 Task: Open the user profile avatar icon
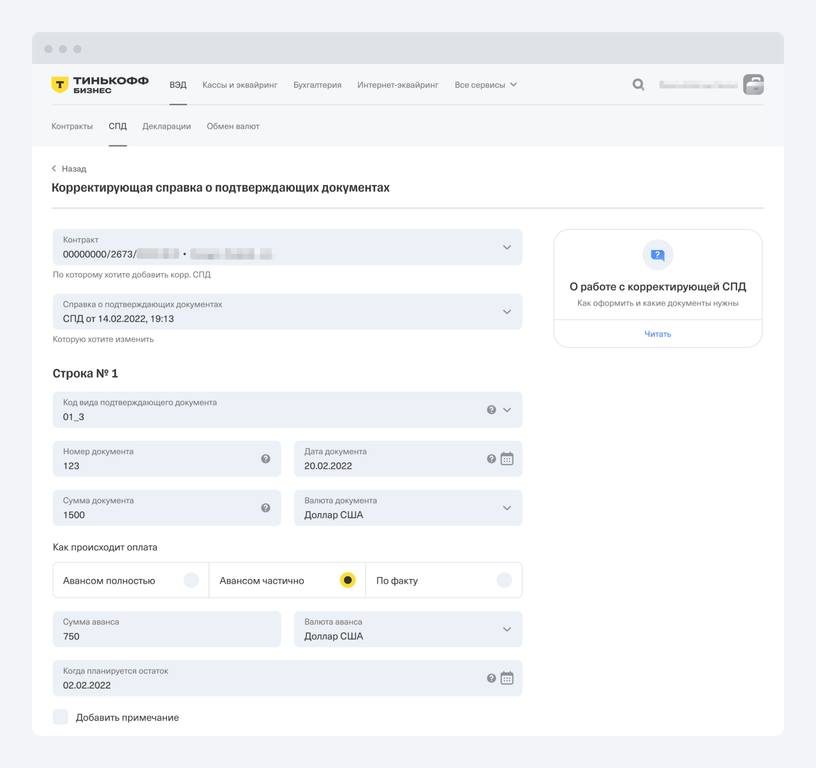point(753,85)
